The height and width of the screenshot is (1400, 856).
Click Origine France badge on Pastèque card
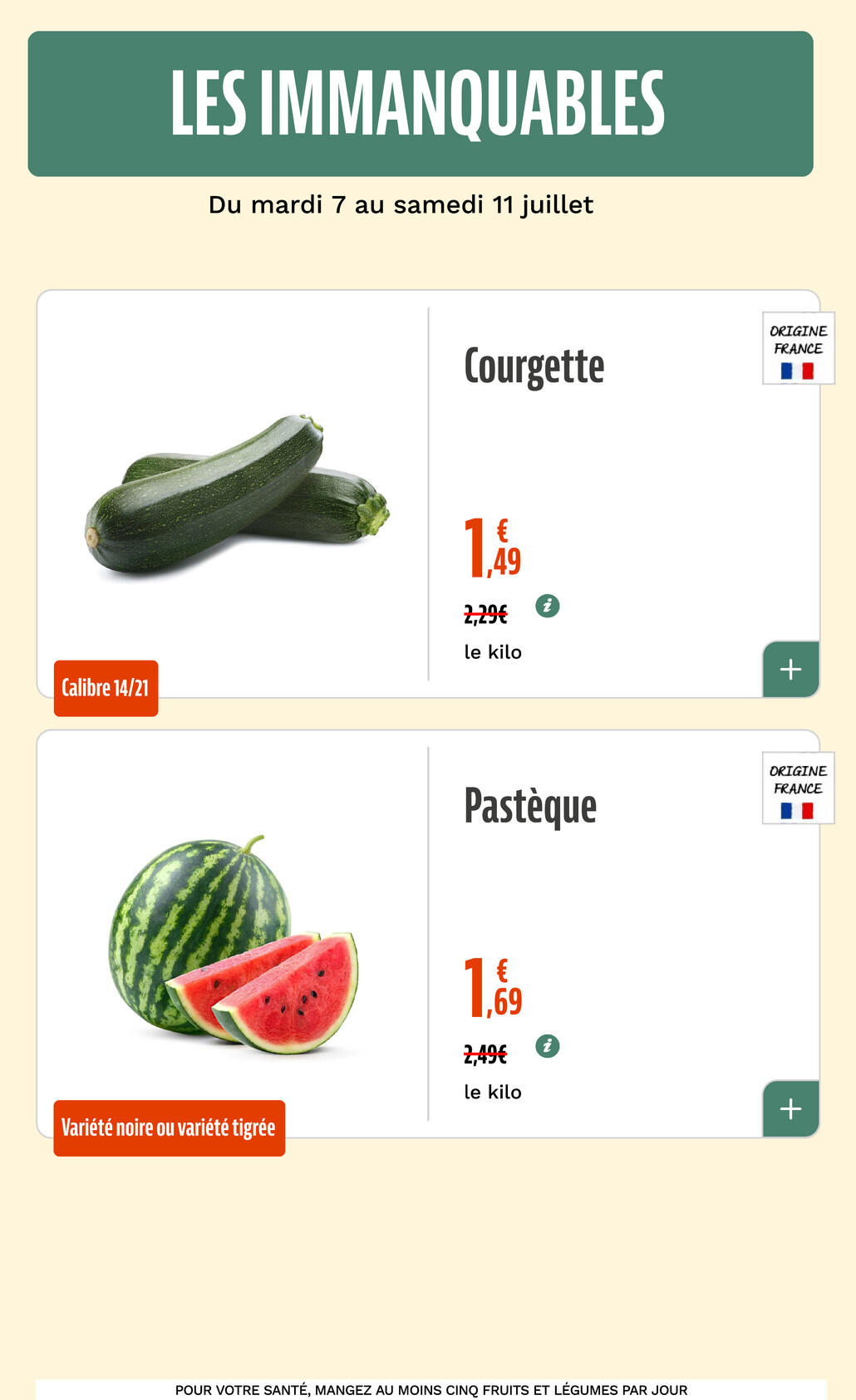coord(799,788)
